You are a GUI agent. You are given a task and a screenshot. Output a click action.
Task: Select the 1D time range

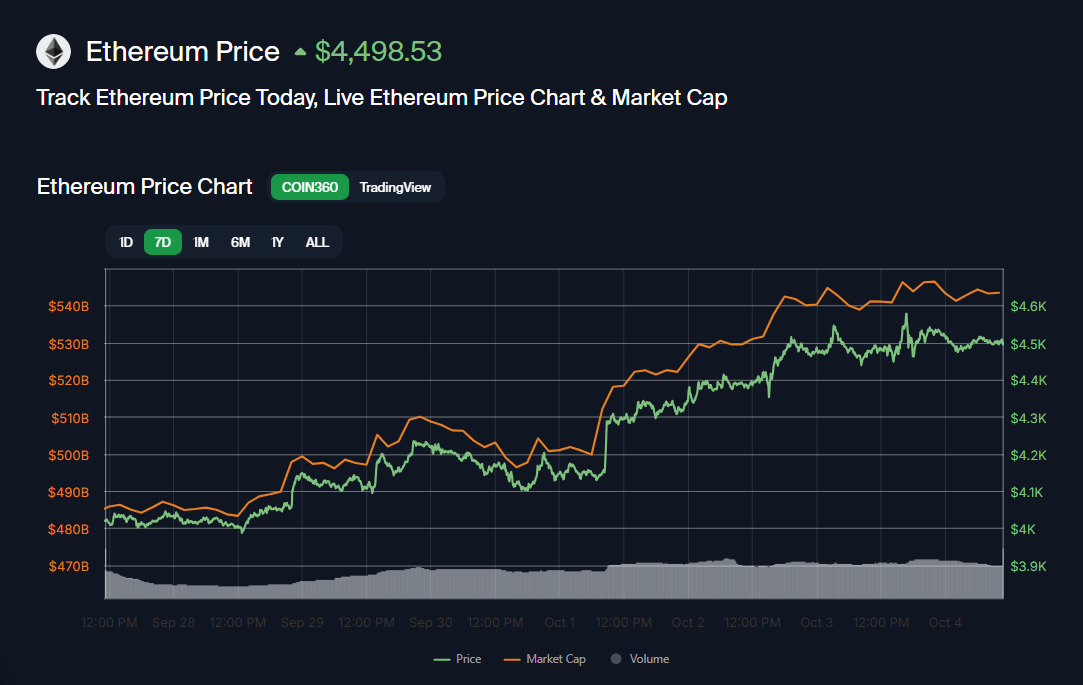tap(126, 242)
